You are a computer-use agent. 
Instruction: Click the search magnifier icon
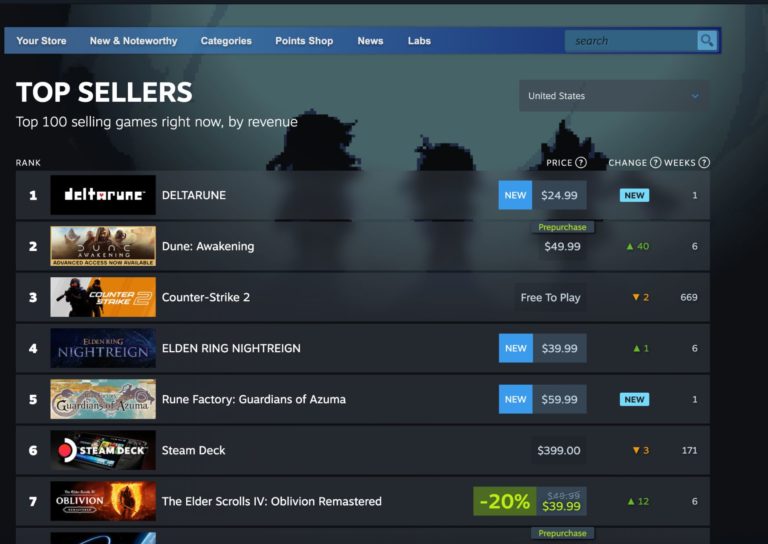(707, 41)
